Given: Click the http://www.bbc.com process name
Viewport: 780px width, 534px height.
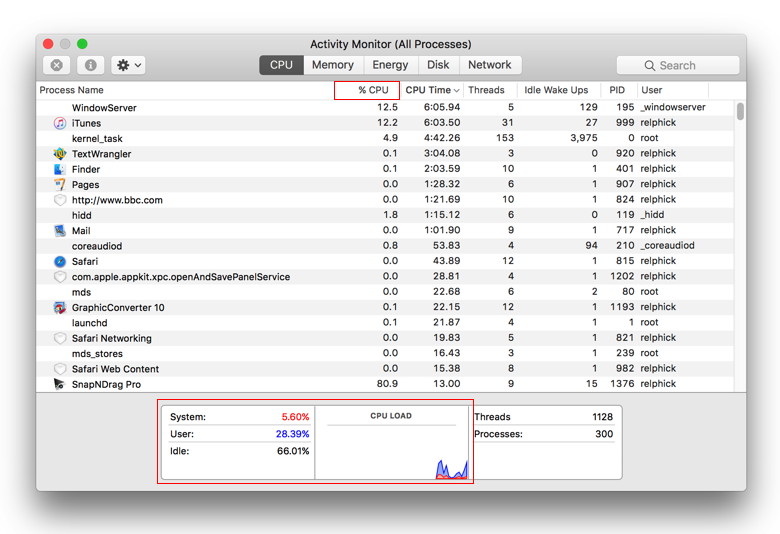Looking at the screenshot, I should [117, 200].
